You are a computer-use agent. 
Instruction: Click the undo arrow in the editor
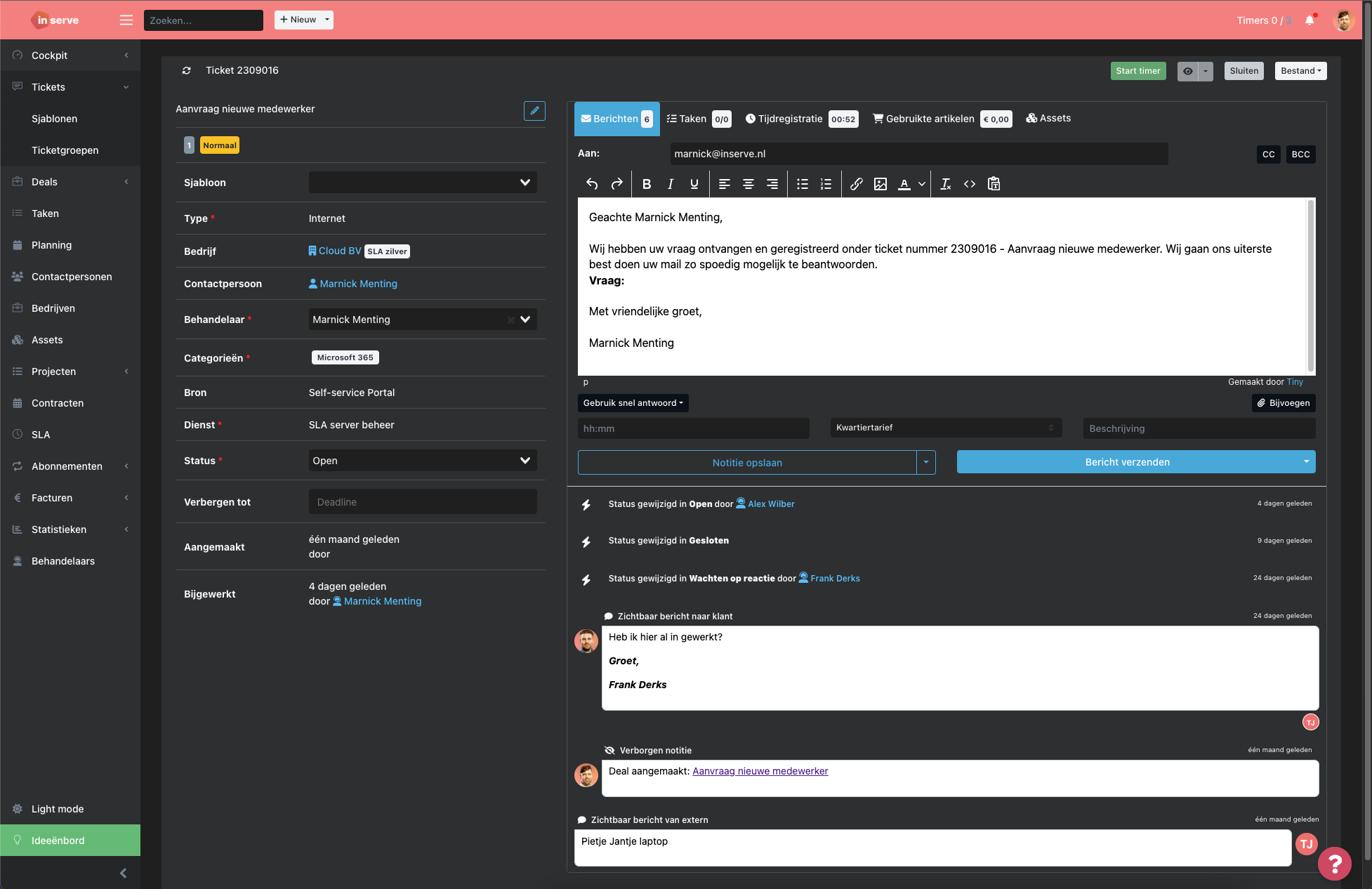click(x=591, y=183)
